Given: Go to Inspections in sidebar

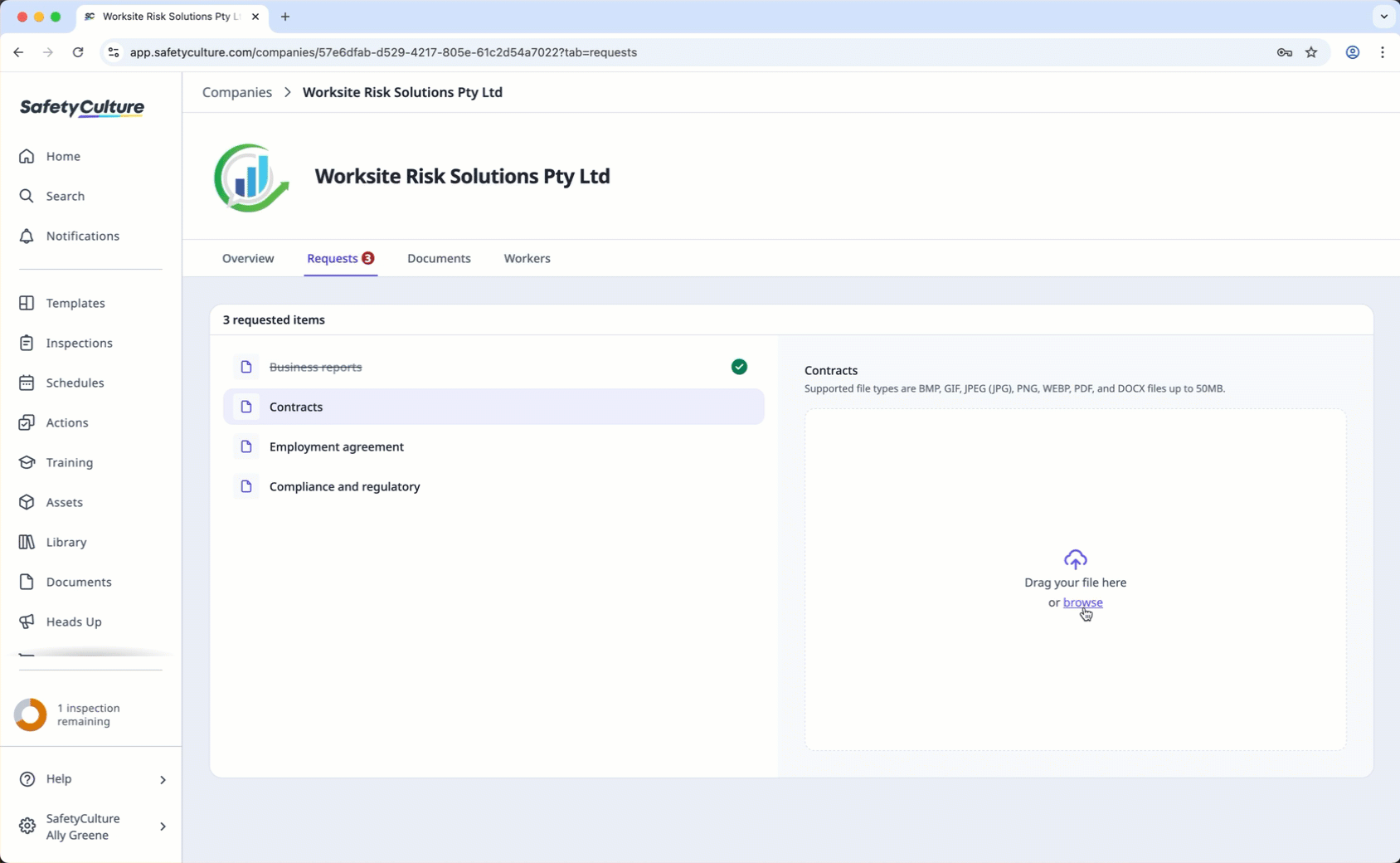Looking at the screenshot, I should click(x=79, y=343).
